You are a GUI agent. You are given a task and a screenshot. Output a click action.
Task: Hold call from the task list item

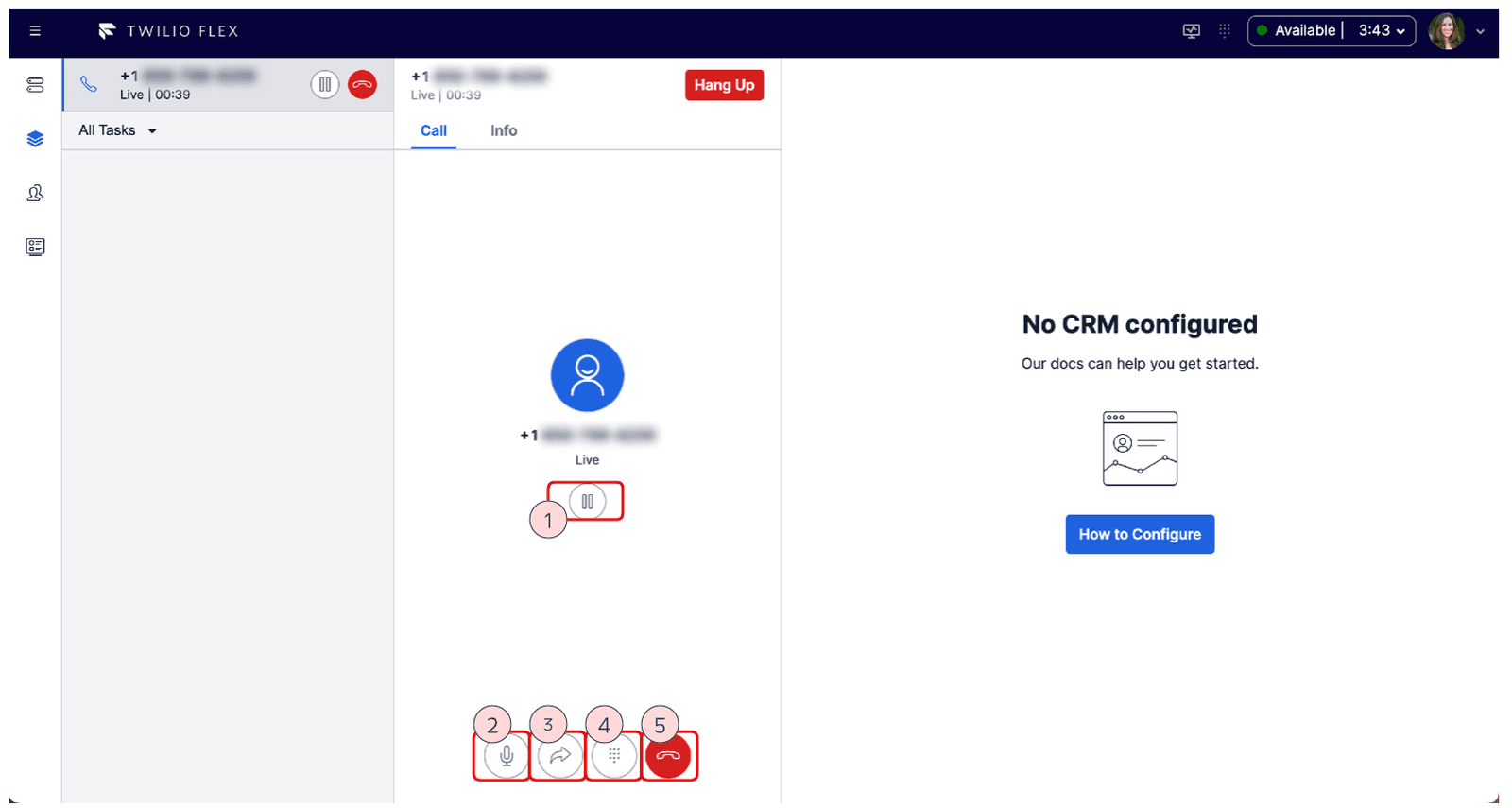coord(324,85)
